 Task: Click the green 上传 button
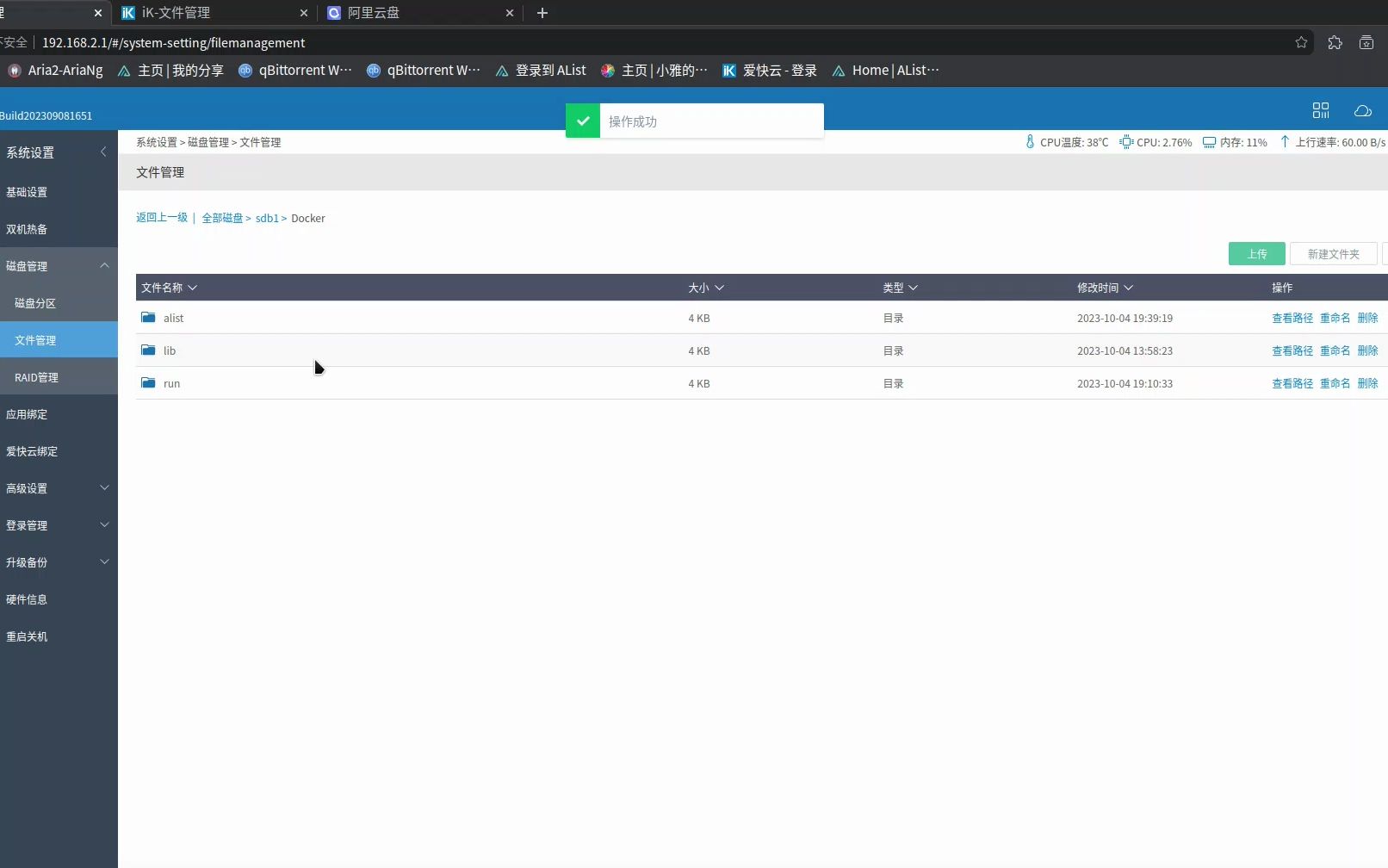click(1256, 254)
